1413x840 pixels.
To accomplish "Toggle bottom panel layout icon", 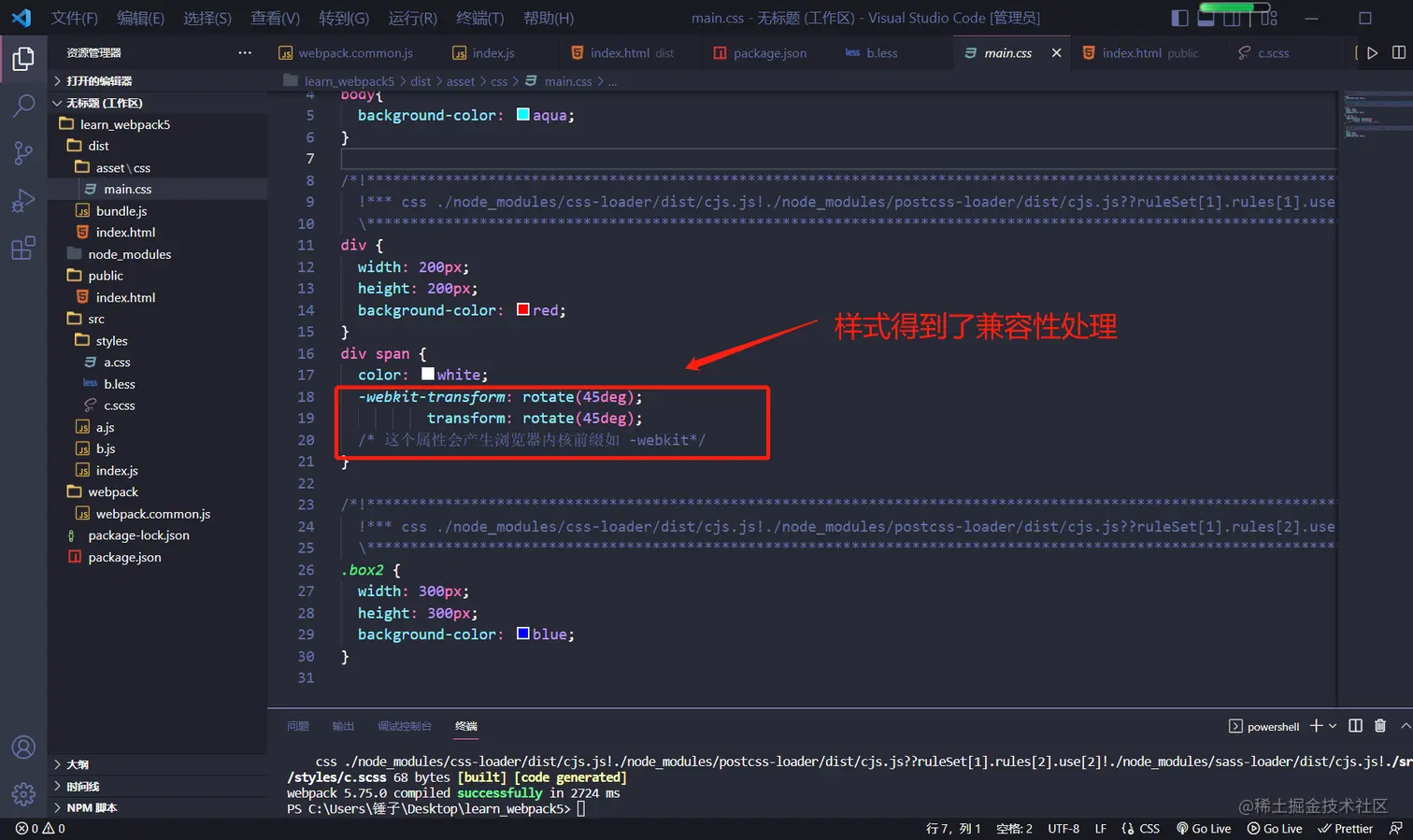I will coord(1206,18).
